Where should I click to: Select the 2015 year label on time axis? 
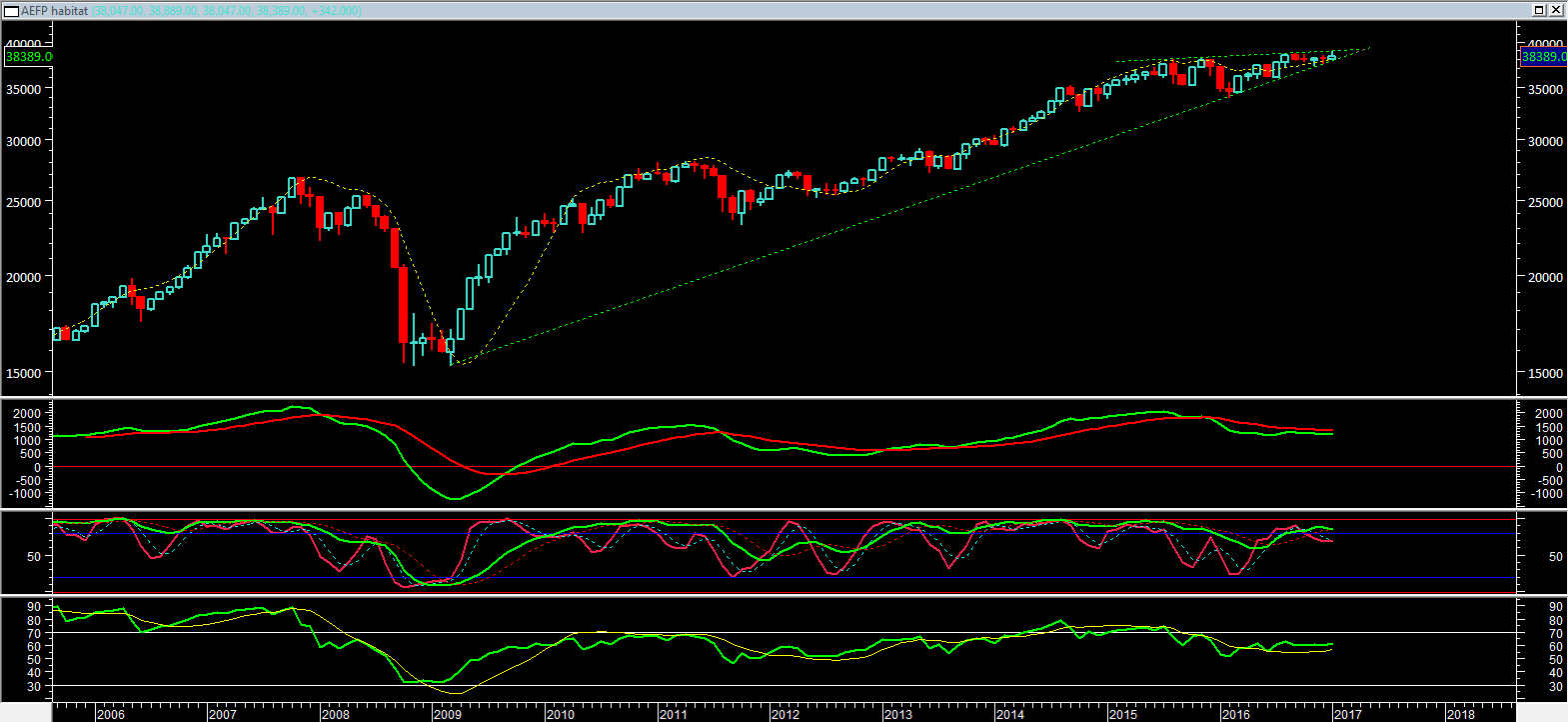1123,714
